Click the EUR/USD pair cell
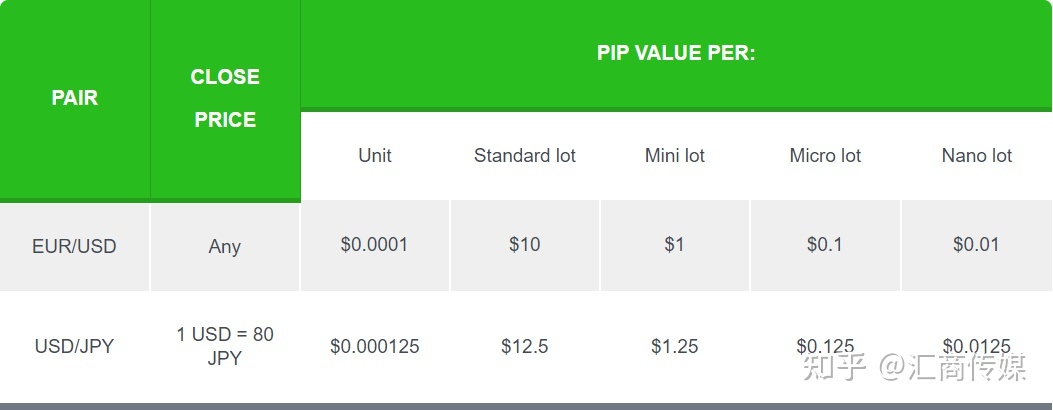1053x410 pixels. (x=75, y=245)
